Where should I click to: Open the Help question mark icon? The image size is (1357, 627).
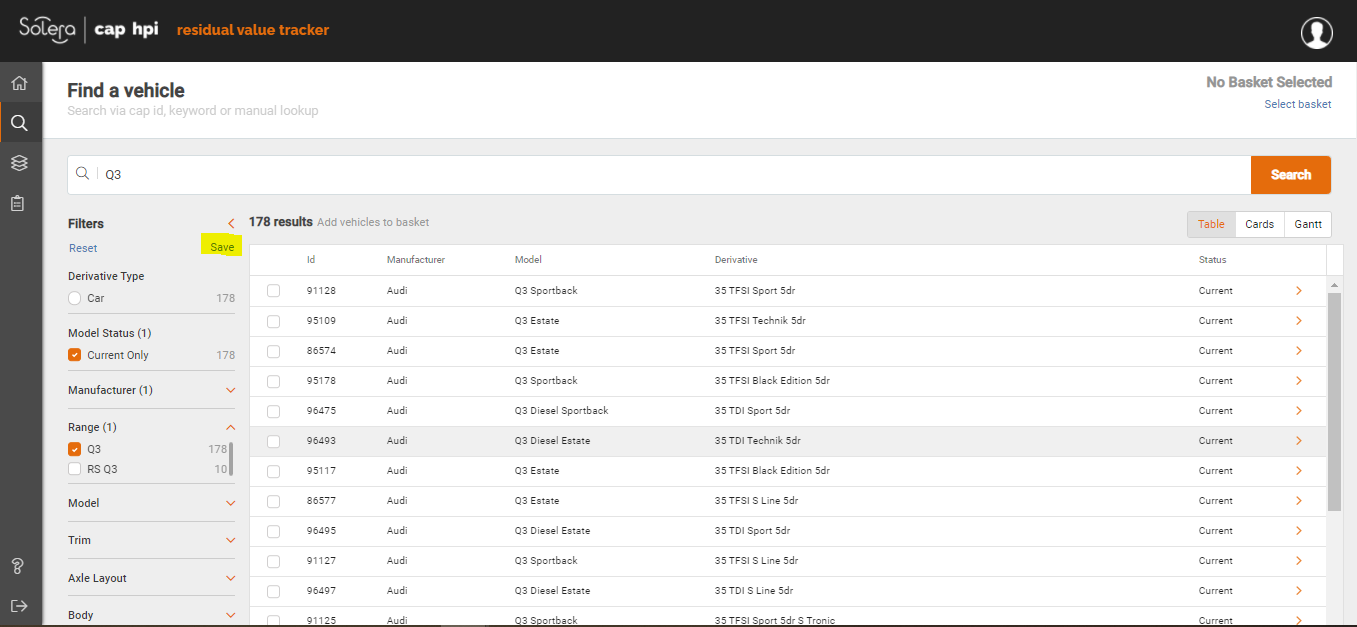click(x=18, y=566)
